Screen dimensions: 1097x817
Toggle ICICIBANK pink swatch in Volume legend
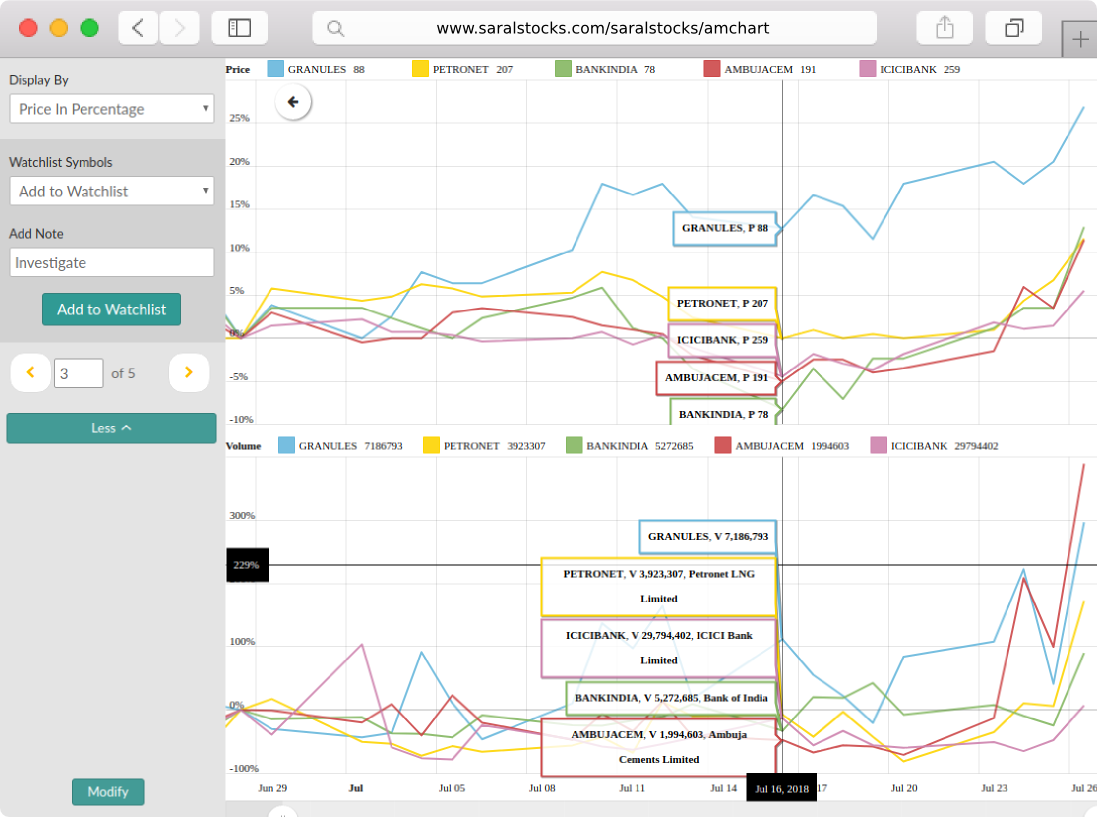click(x=879, y=445)
